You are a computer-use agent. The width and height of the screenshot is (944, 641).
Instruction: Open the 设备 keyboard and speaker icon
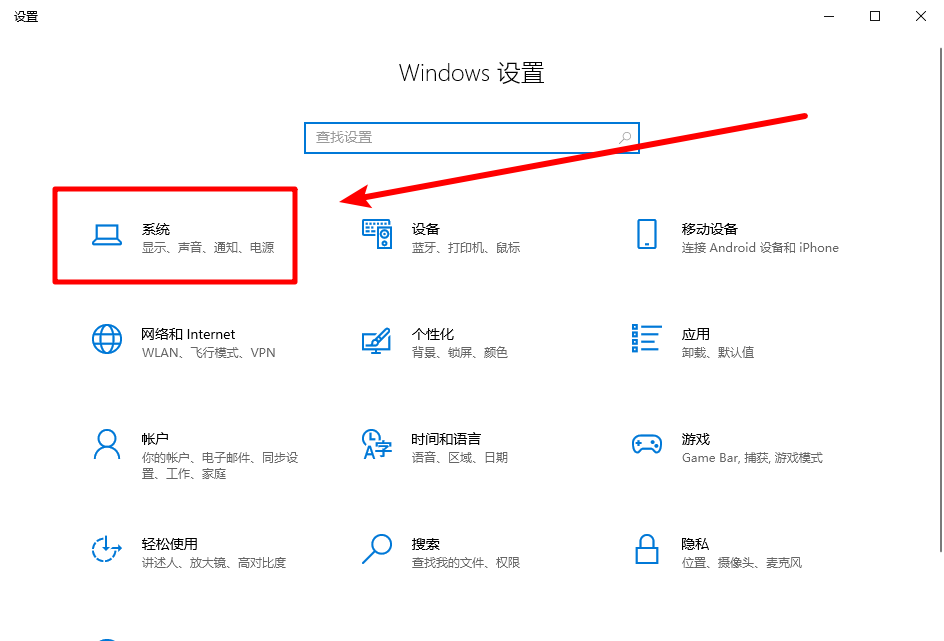click(x=377, y=234)
